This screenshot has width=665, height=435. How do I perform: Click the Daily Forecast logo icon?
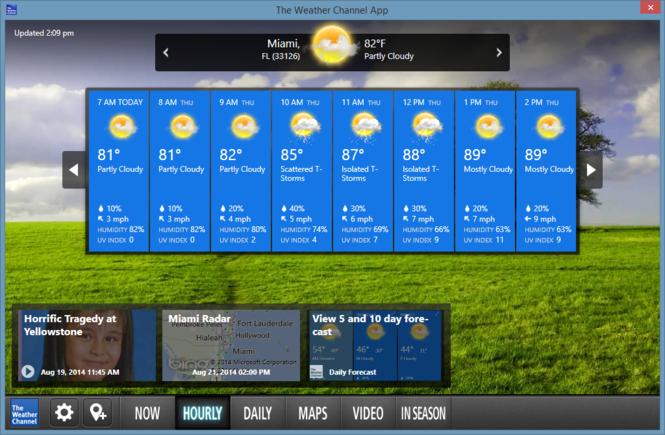pos(316,372)
